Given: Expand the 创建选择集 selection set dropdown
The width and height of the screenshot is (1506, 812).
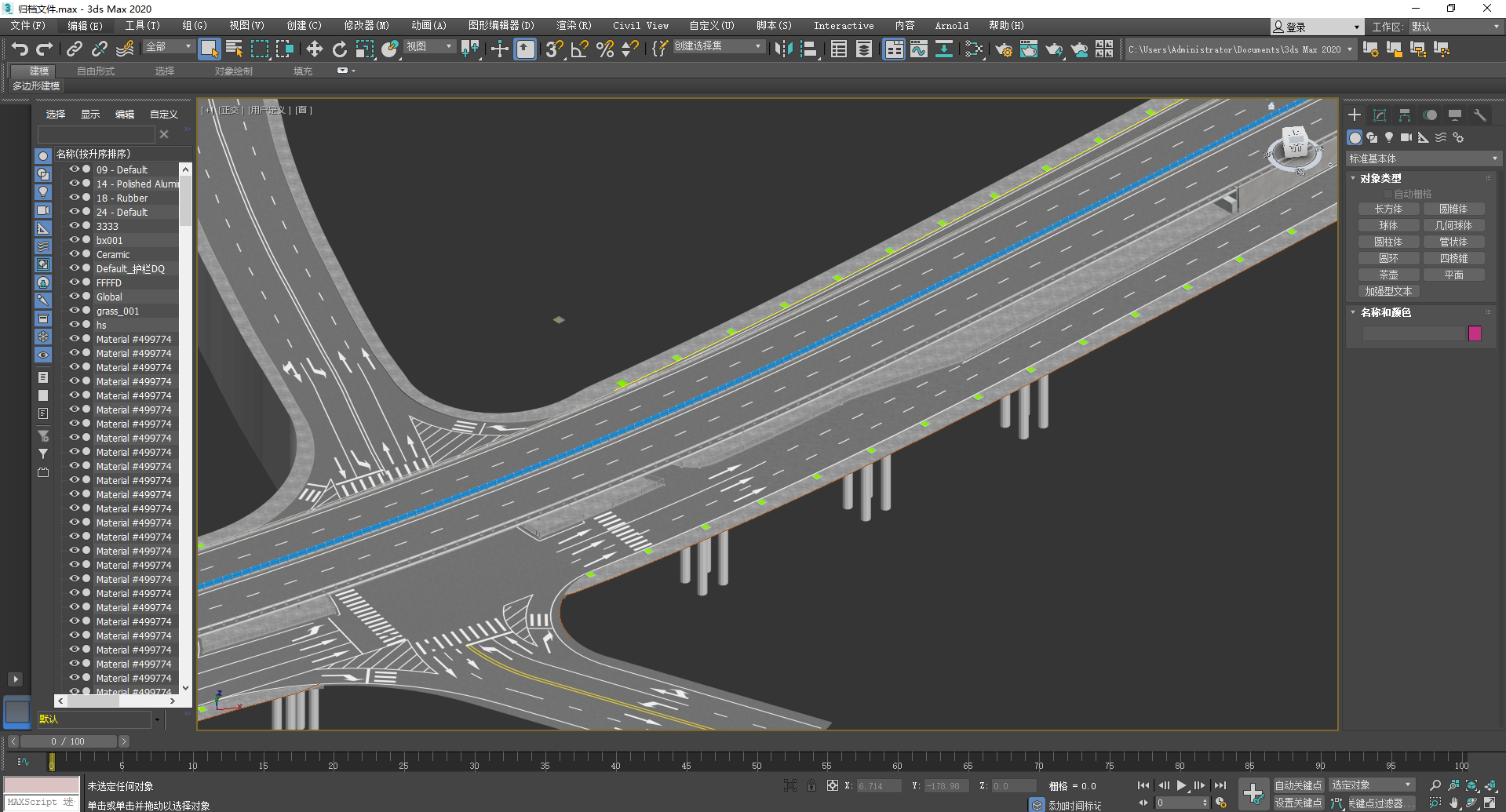Looking at the screenshot, I should click(757, 46).
